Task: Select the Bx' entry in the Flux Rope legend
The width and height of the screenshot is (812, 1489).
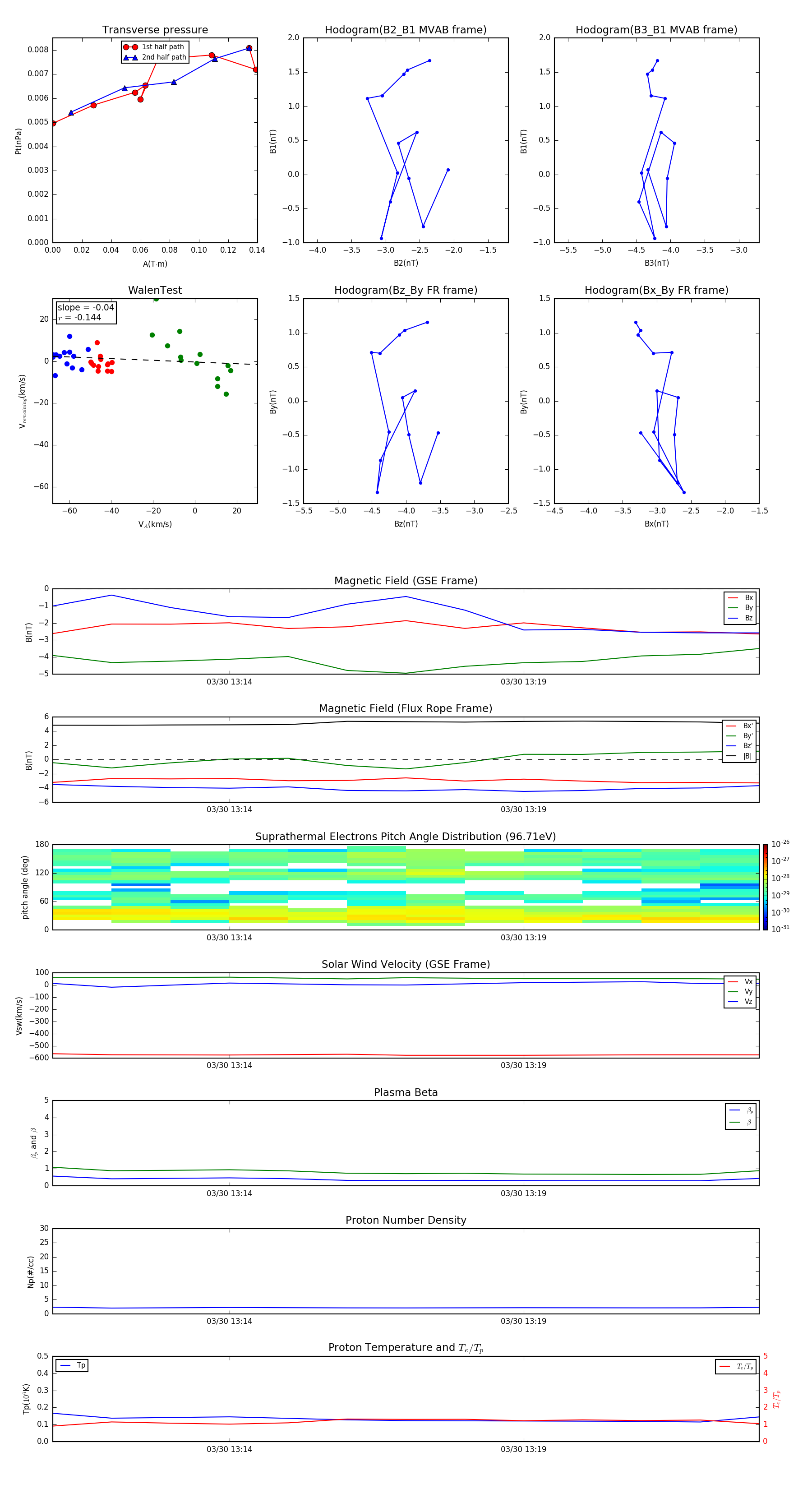Action: coord(740,726)
